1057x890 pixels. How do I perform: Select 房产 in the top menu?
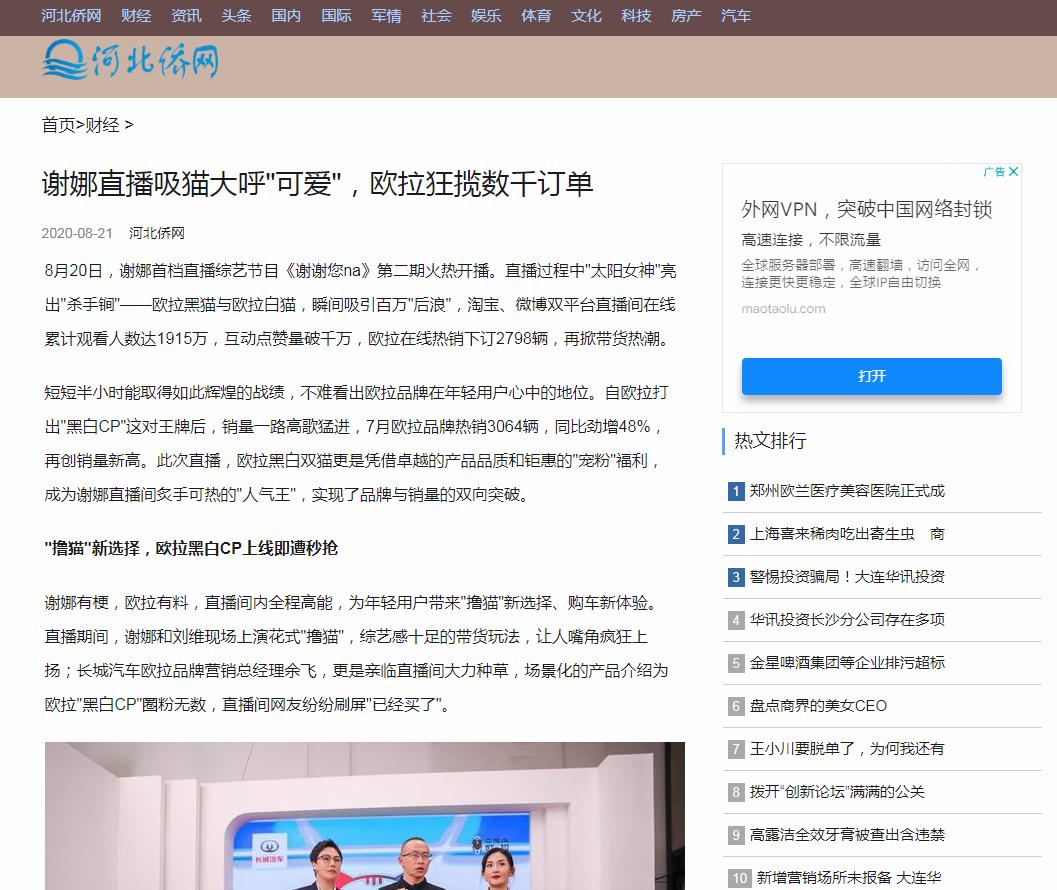(686, 16)
